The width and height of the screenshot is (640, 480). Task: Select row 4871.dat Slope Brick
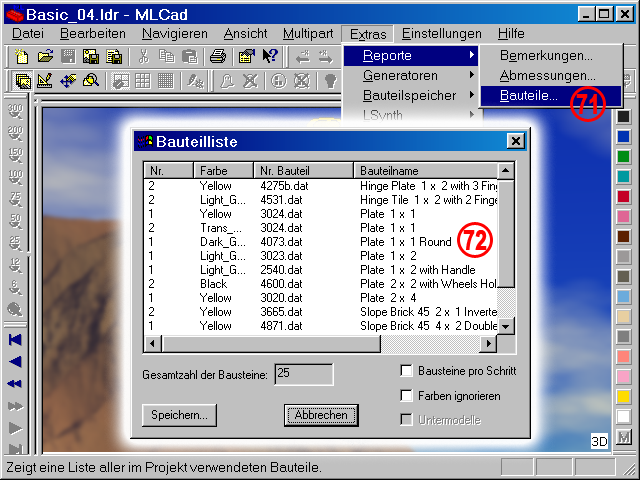[x=321, y=326]
